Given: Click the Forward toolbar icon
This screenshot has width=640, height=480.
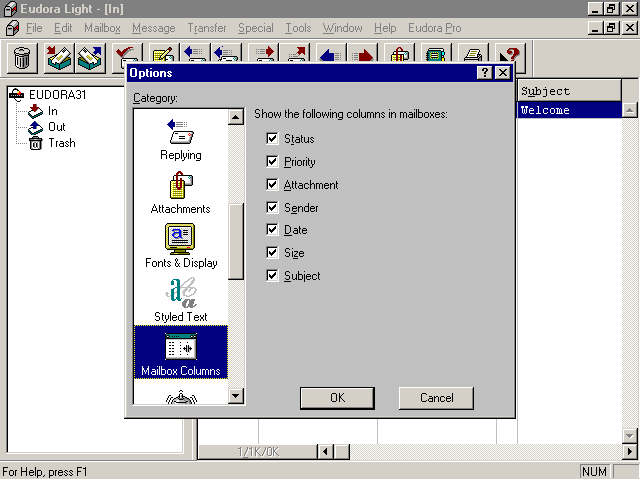Looking at the screenshot, I should pyautogui.click(x=263, y=54).
